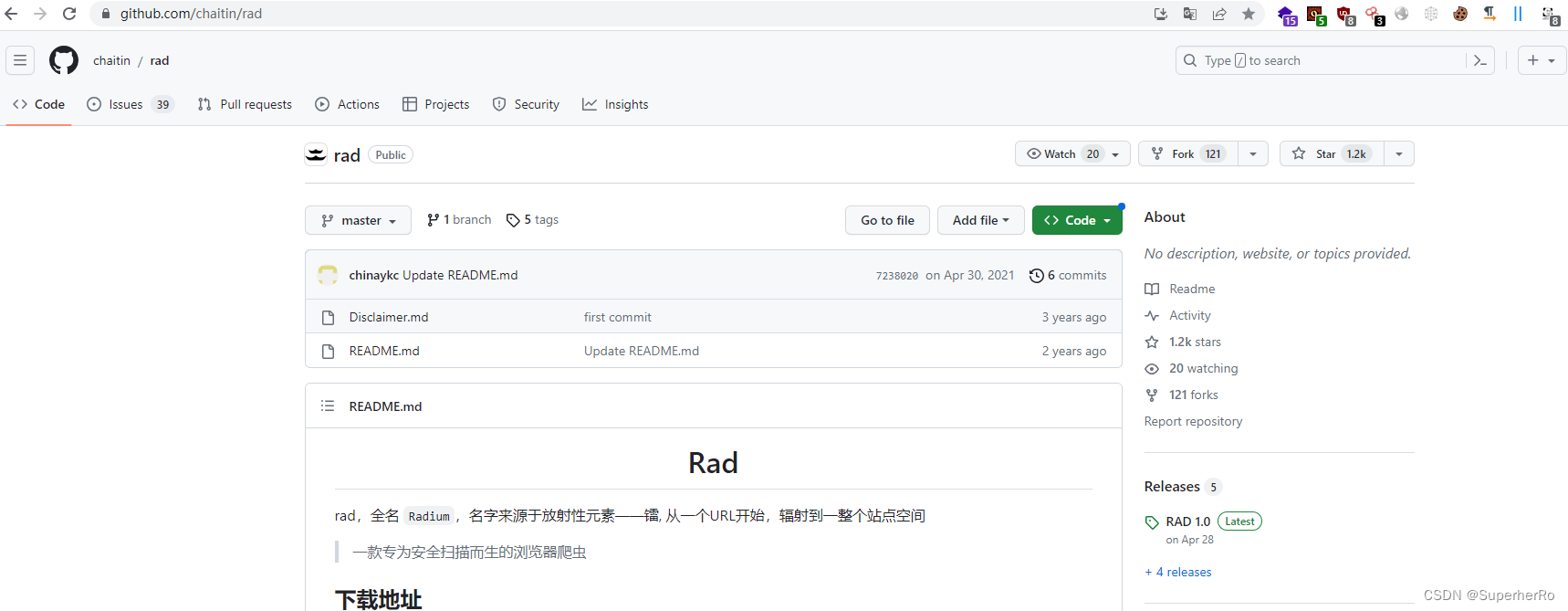Viewport: 1568px width, 611px height.
Task: Switch to the Pull requests tab
Action: [245, 104]
